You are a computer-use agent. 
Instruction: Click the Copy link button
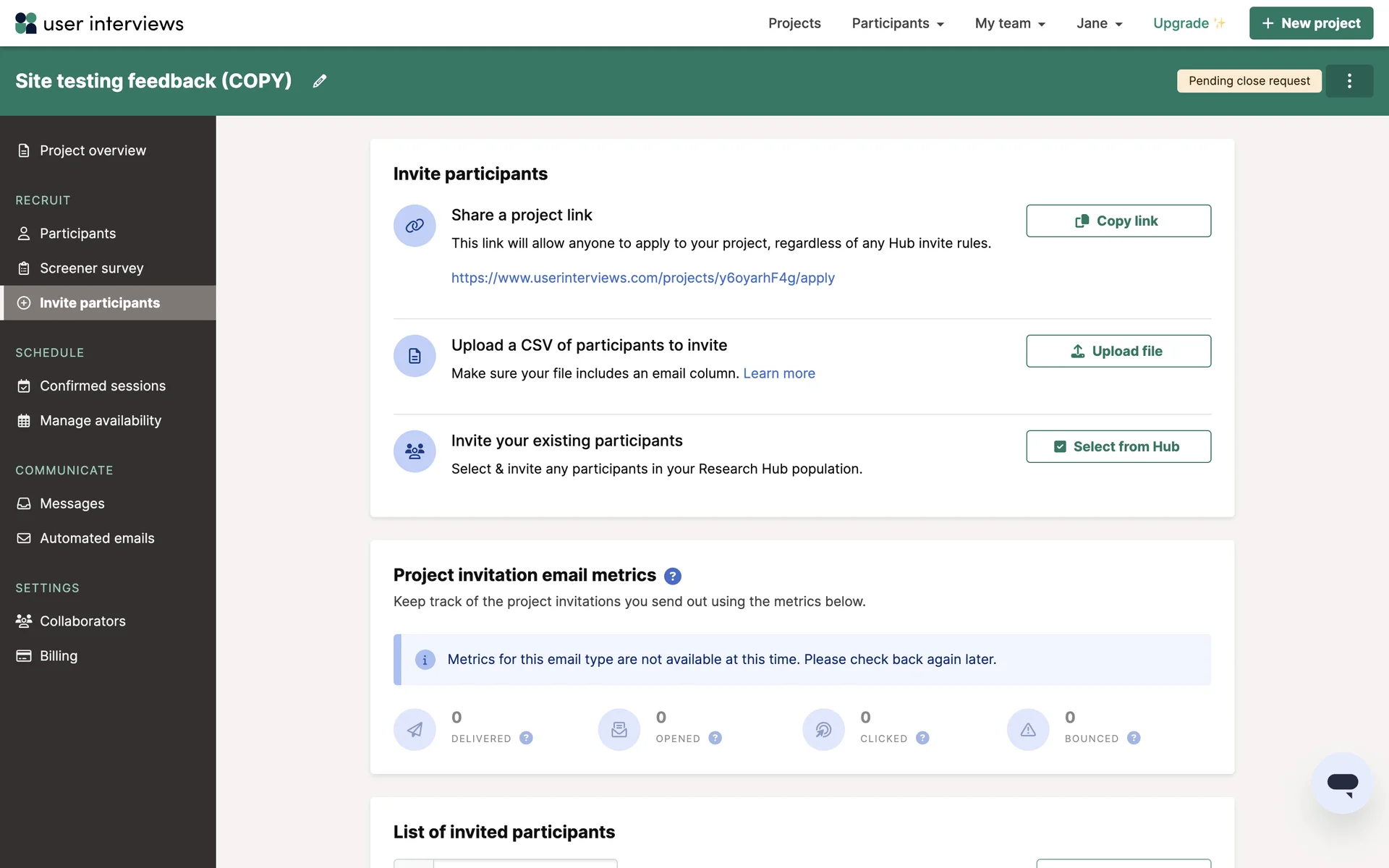click(x=1118, y=221)
